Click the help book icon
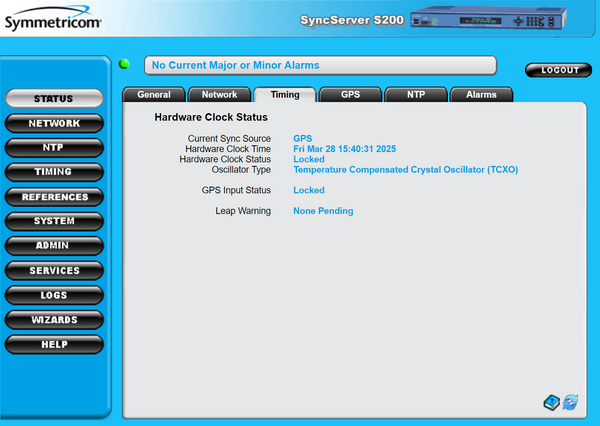The height and width of the screenshot is (426, 600). (551, 402)
